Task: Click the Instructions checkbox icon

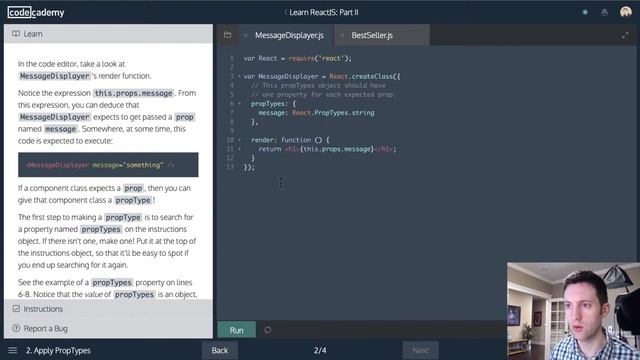Action: point(16,309)
